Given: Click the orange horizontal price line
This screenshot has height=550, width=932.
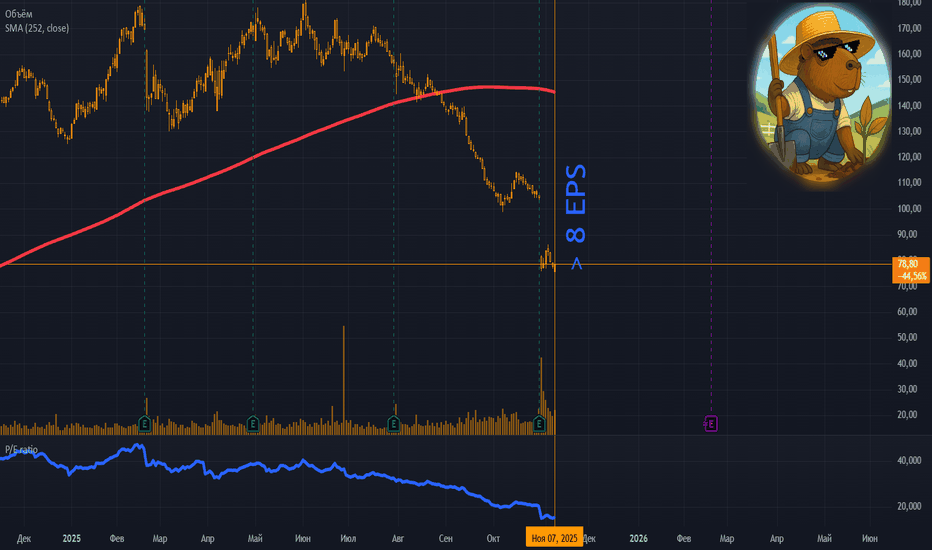Looking at the screenshot, I should click(x=300, y=264).
